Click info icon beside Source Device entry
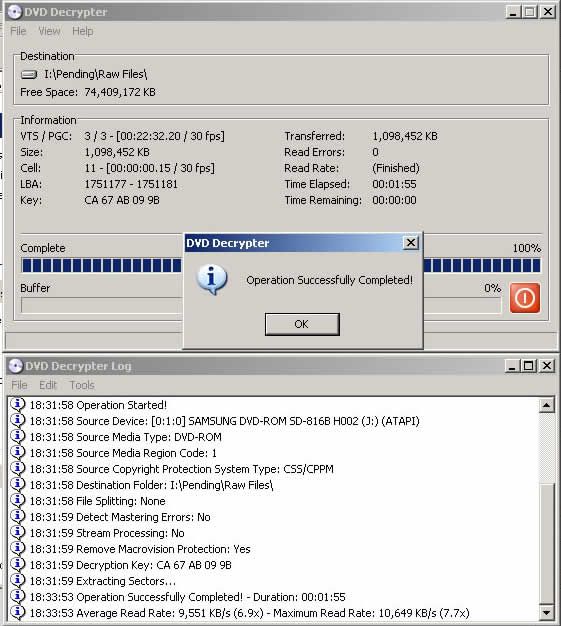This screenshot has height=626, width=561. (x=17, y=420)
